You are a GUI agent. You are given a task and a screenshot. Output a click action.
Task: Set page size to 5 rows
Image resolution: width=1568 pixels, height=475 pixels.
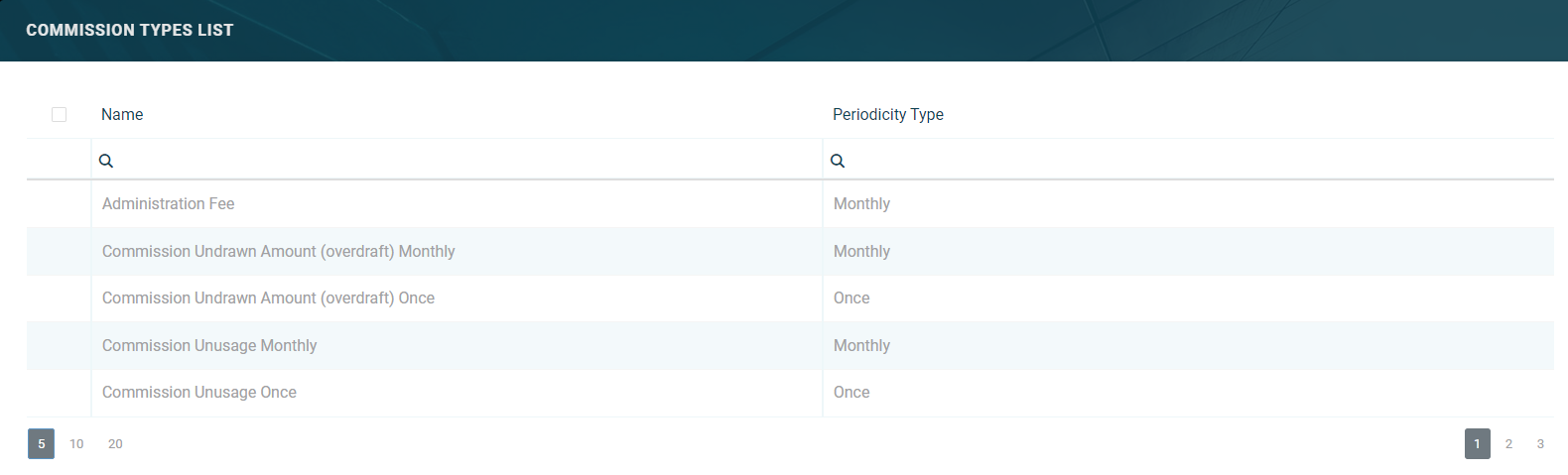pos(41,444)
